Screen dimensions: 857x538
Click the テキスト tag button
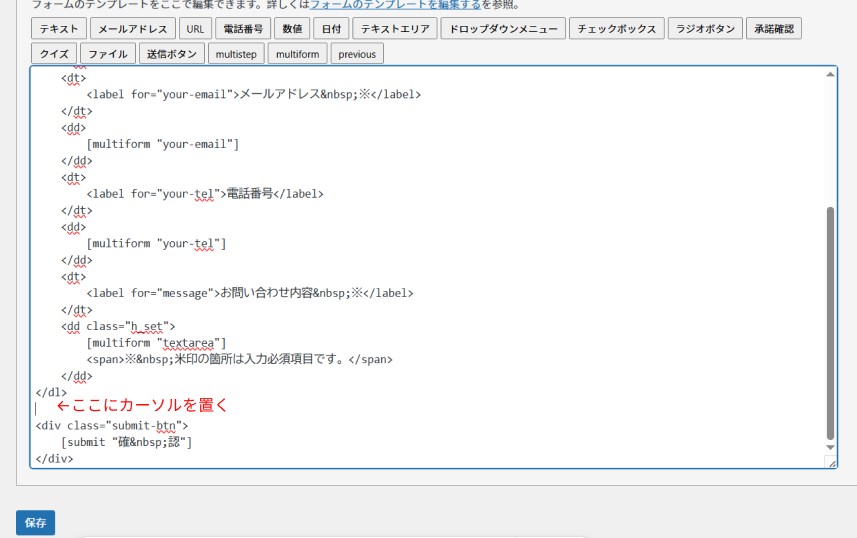(x=58, y=29)
